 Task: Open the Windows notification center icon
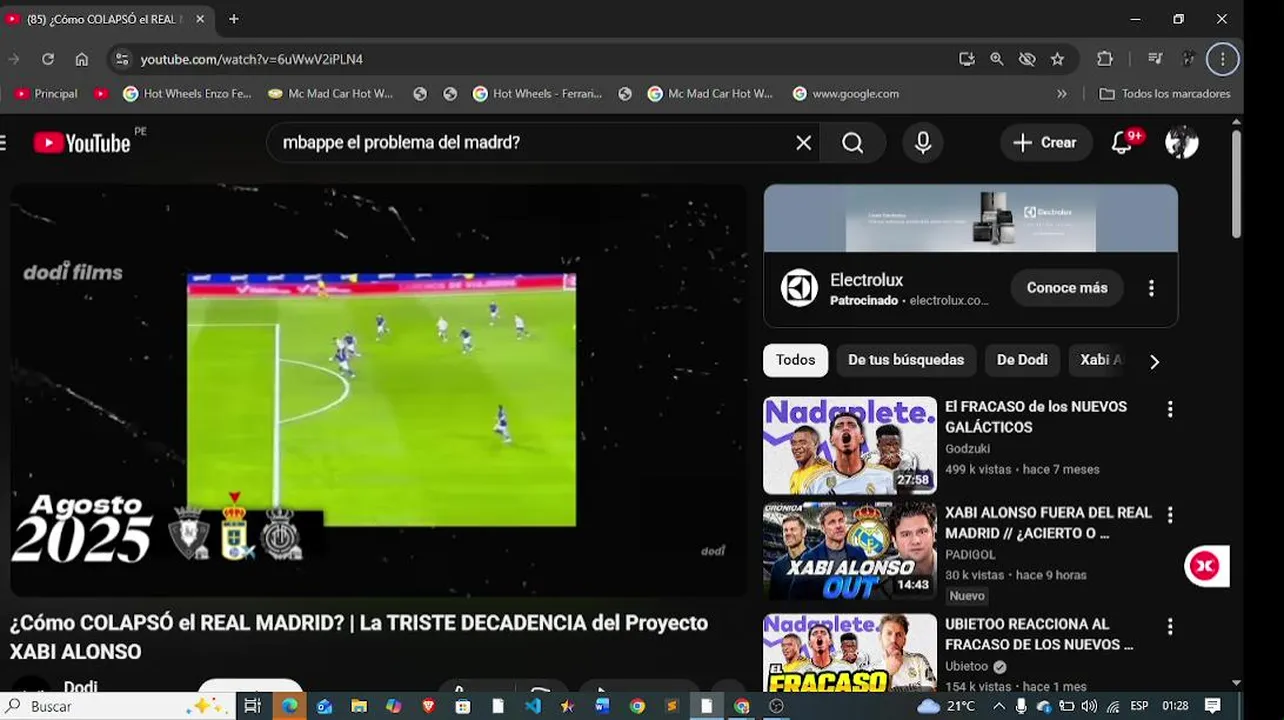pos(1212,706)
